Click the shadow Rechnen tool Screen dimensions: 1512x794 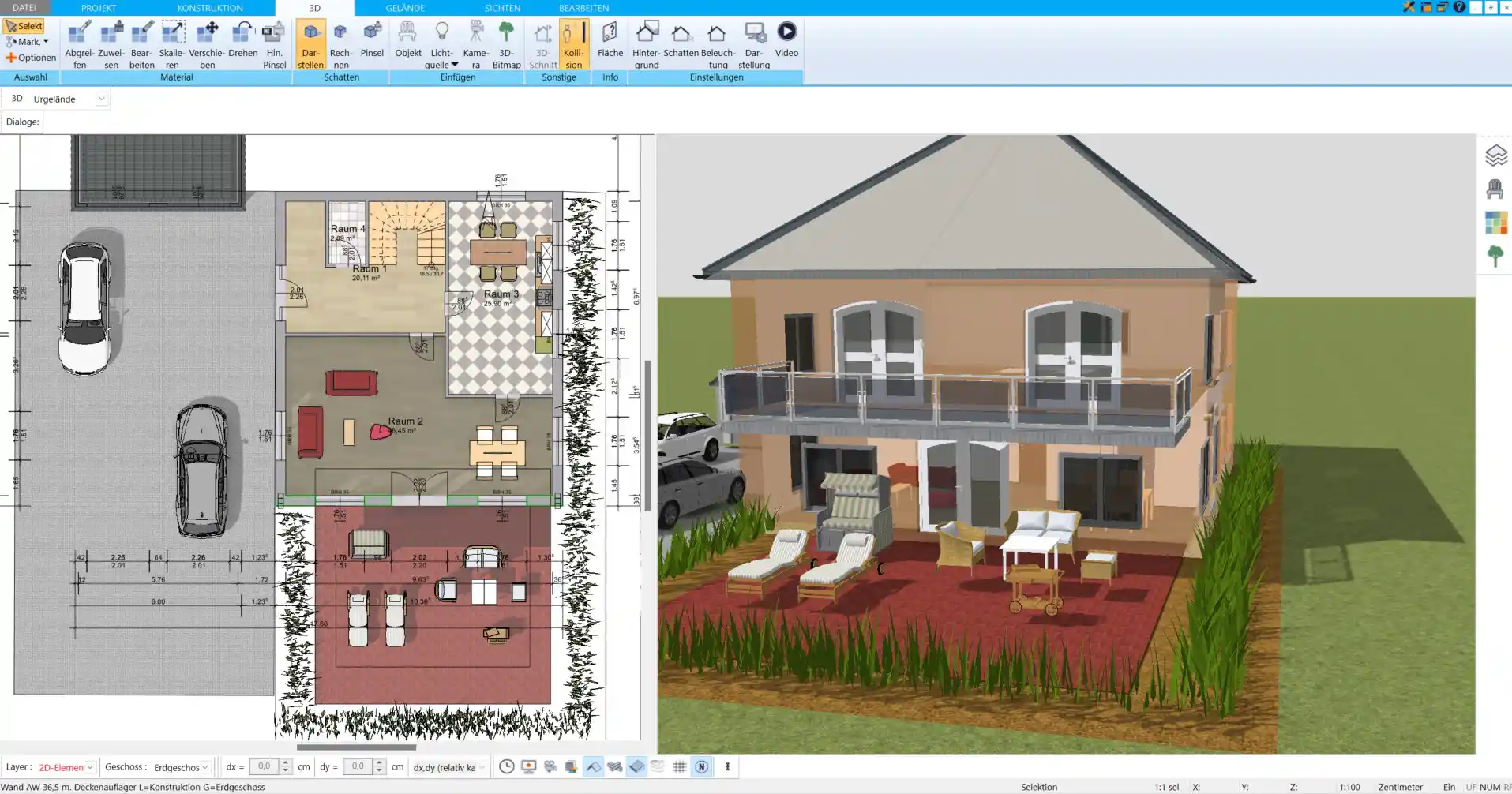point(340,45)
